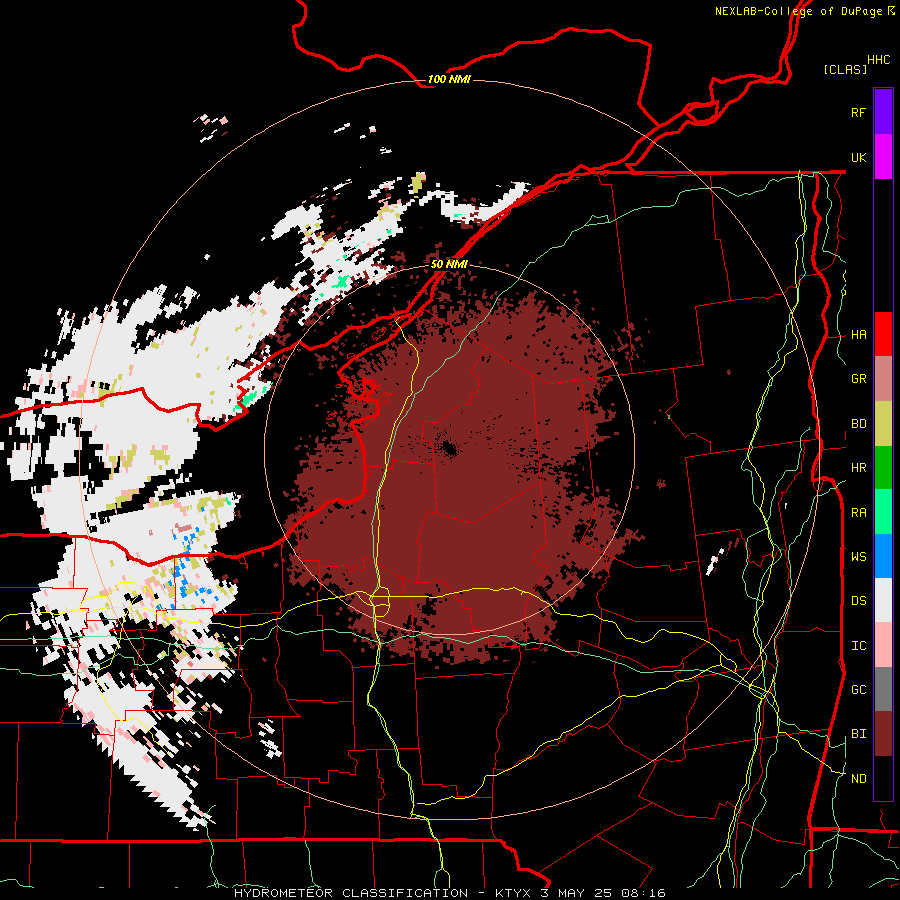Click the UK magenta legend swatch

pos(883,157)
